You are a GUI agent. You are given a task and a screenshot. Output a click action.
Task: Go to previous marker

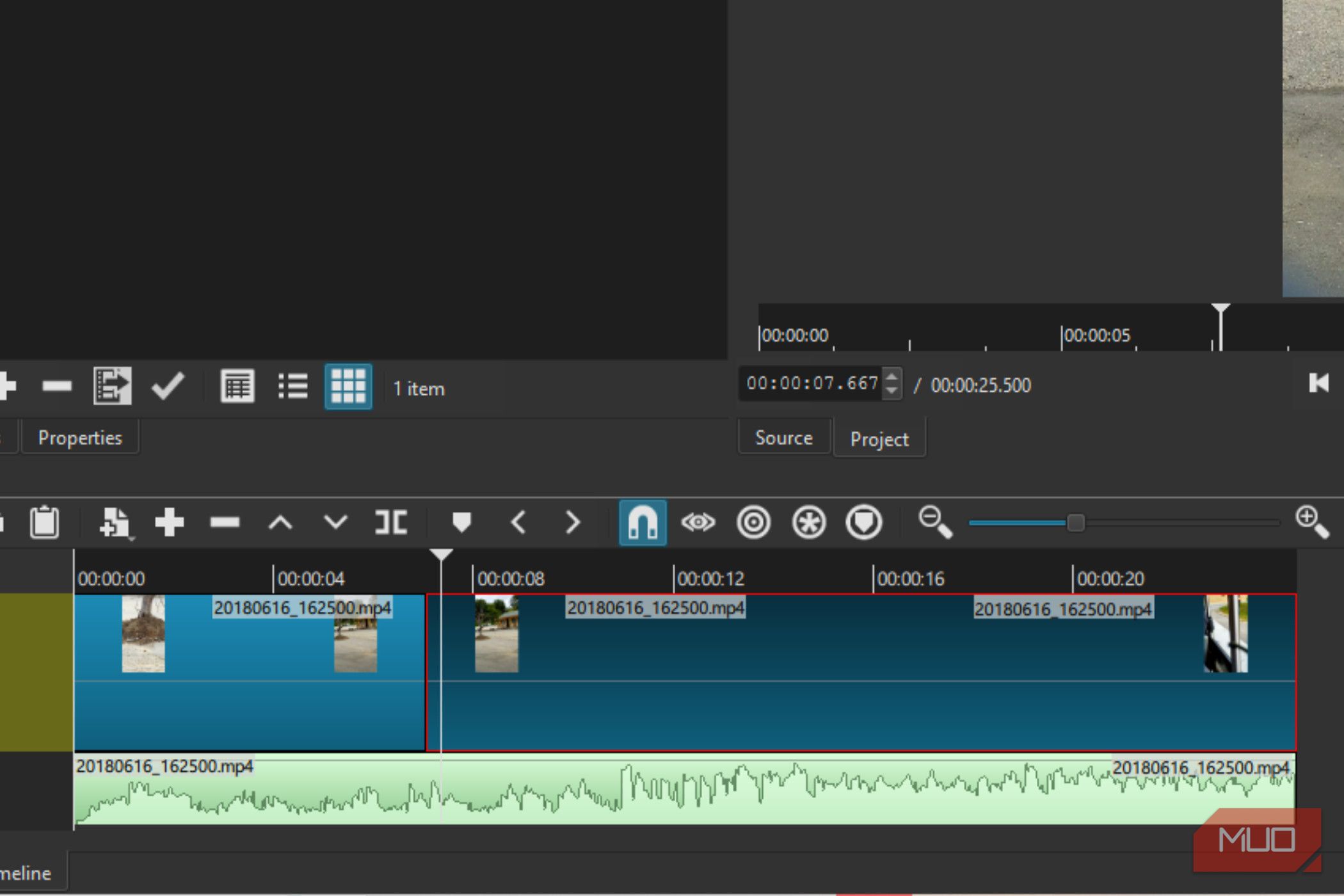click(x=518, y=522)
